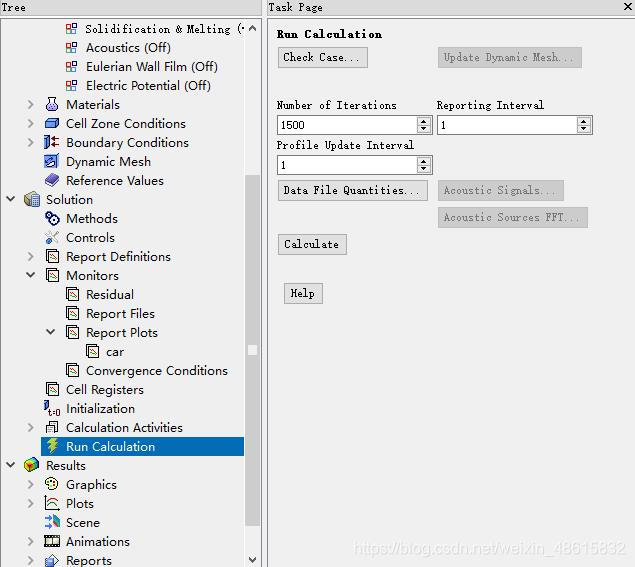Click the Number of Iterations field

pos(346,125)
